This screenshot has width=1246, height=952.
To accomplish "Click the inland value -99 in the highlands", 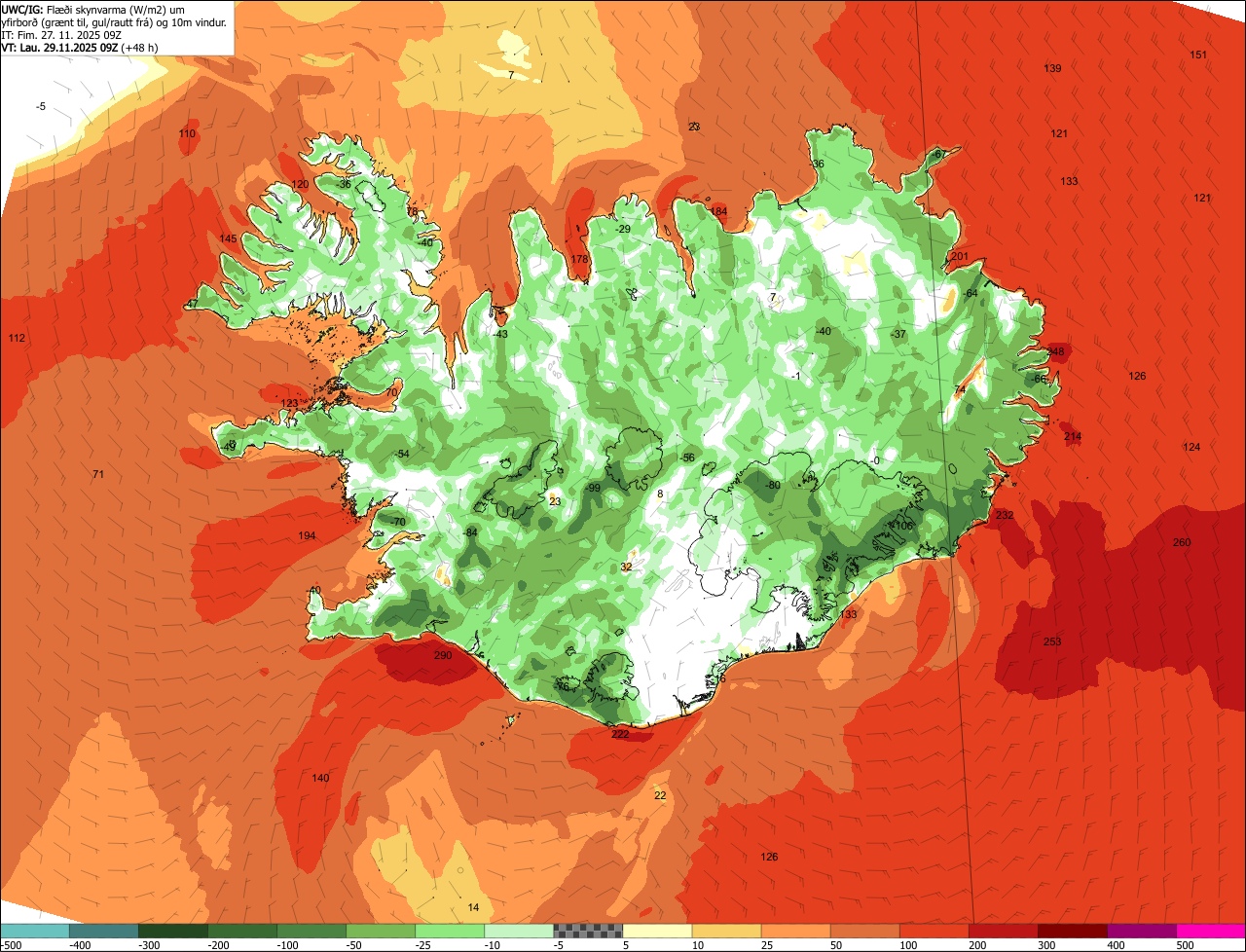I will tap(593, 488).
